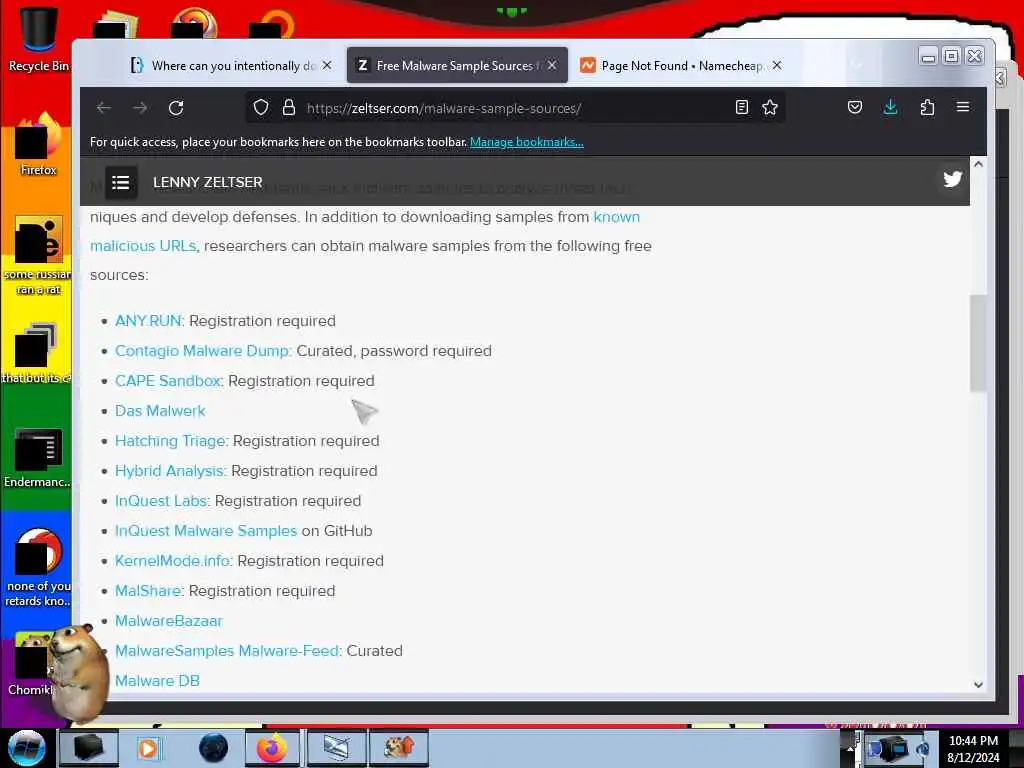Open the MalShare link
Viewport: 1024px width, 768px height.
[148, 591]
